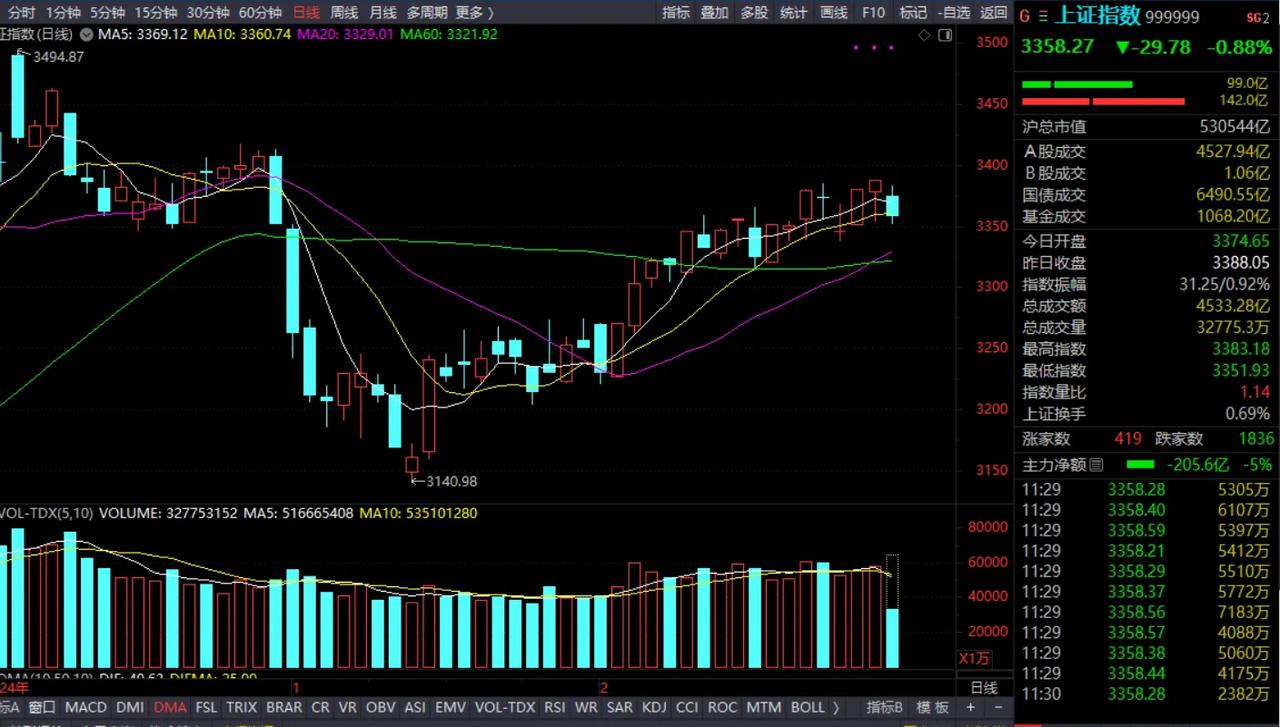Open the F10 info page
This screenshot has width=1280, height=727.
(x=873, y=13)
